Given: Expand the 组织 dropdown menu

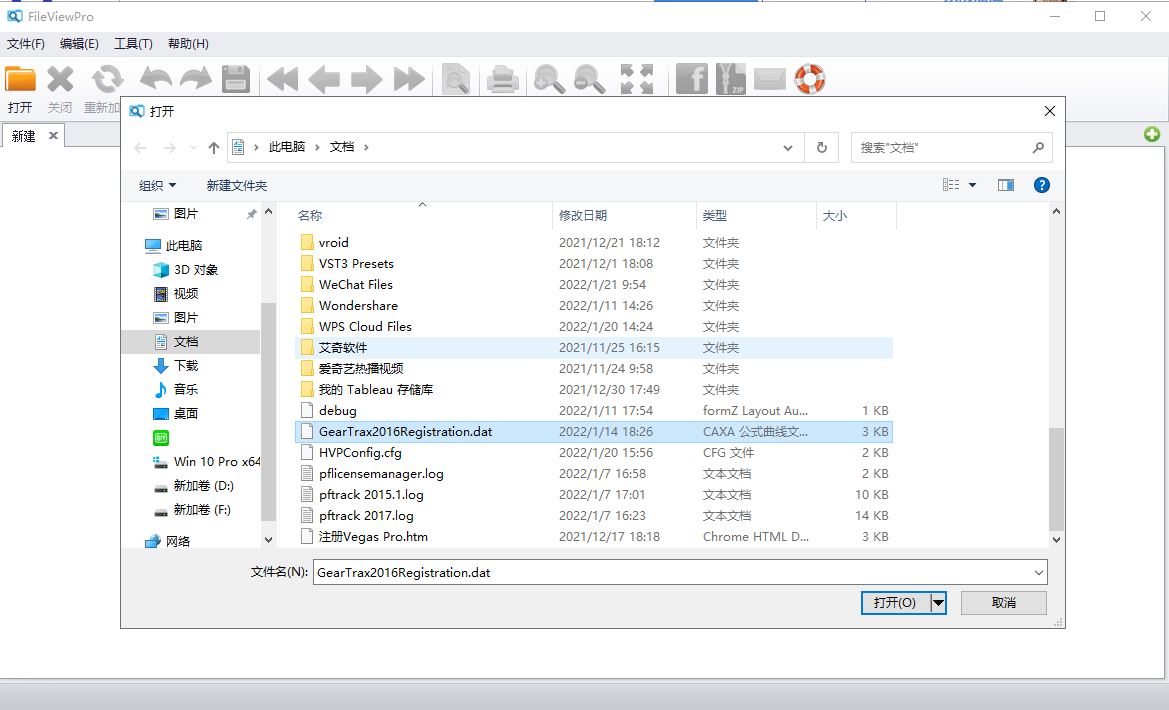Looking at the screenshot, I should [157, 184].
